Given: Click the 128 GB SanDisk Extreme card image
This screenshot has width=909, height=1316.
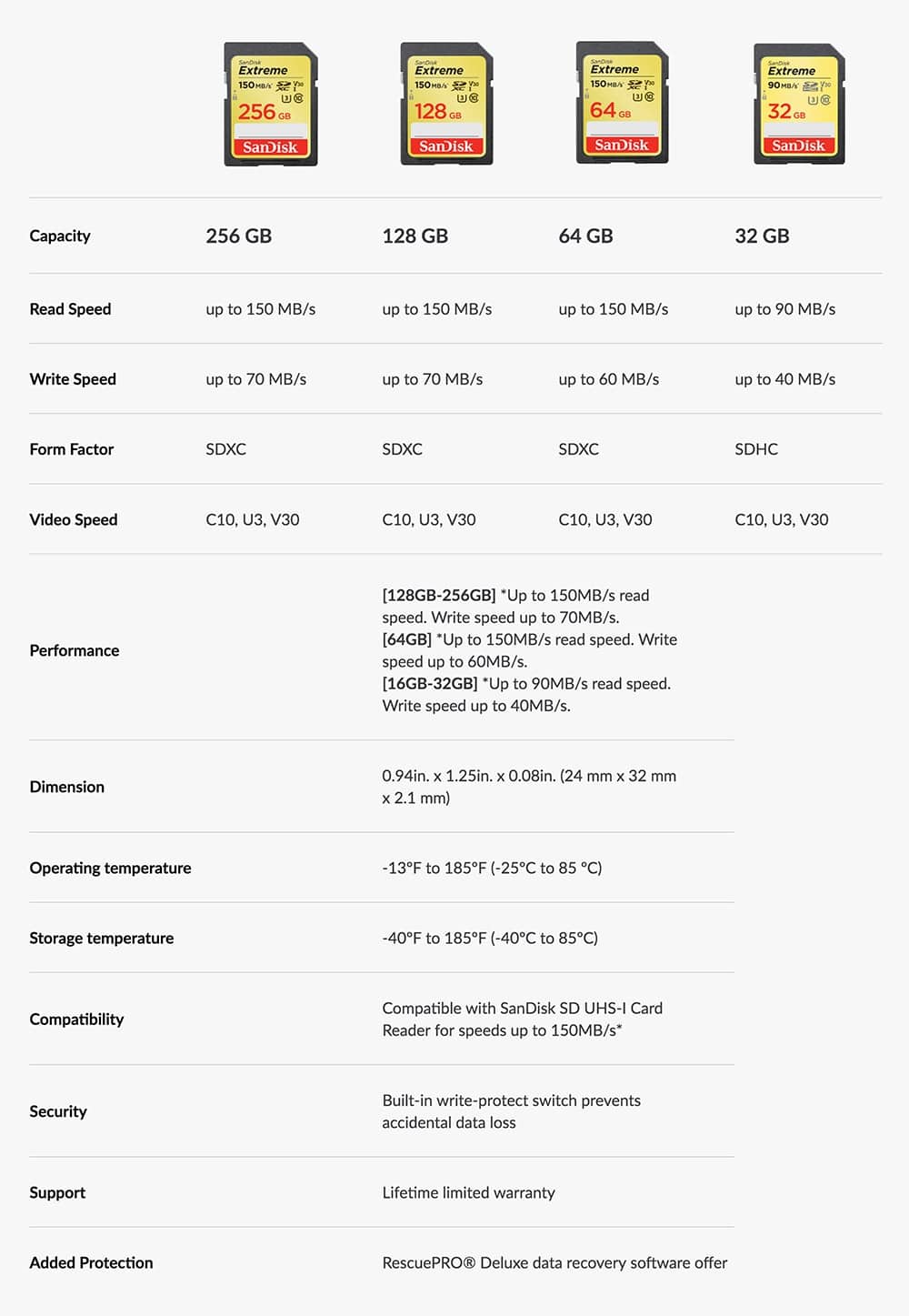Looking at the screenshot, I should point(447,104).
